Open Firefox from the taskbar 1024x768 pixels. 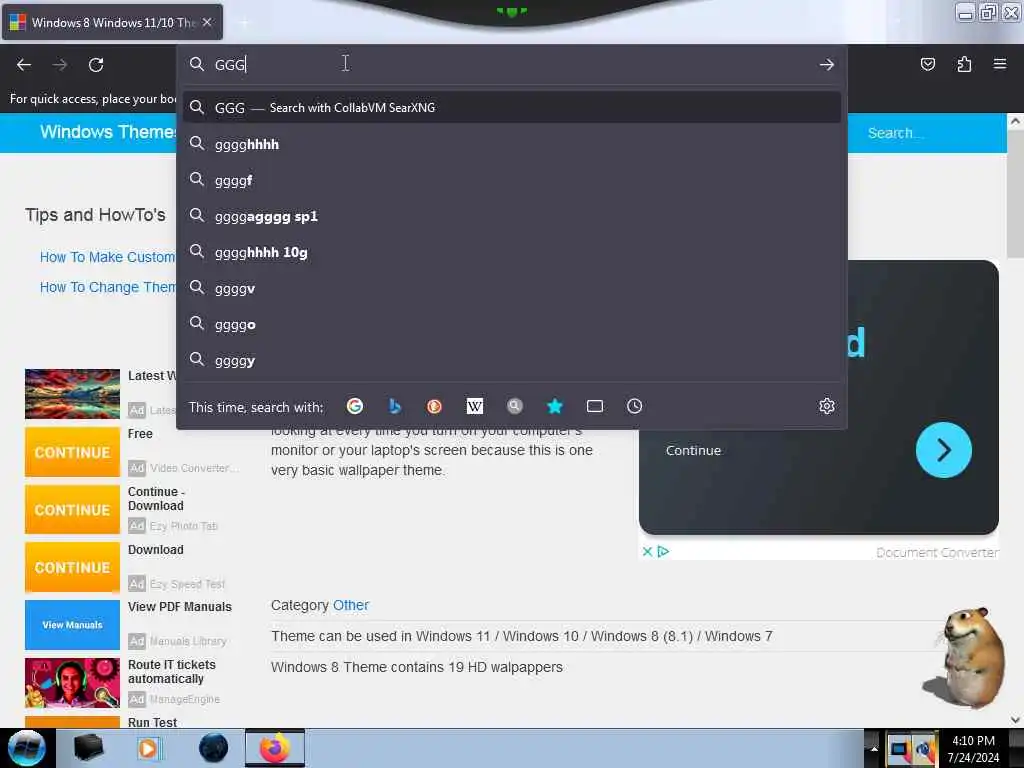pyautogui.click(x=275, y=748)
